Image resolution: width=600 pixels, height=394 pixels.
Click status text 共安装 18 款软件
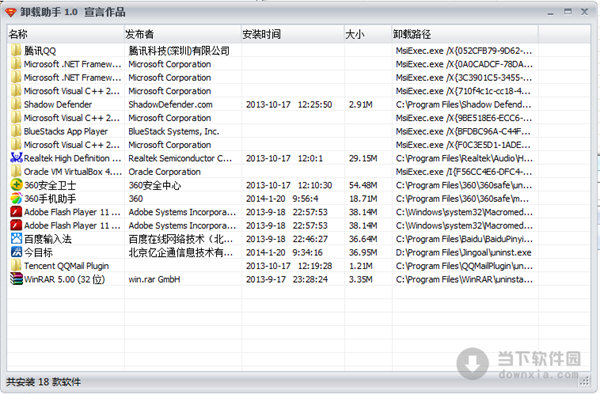click(43, 382)
